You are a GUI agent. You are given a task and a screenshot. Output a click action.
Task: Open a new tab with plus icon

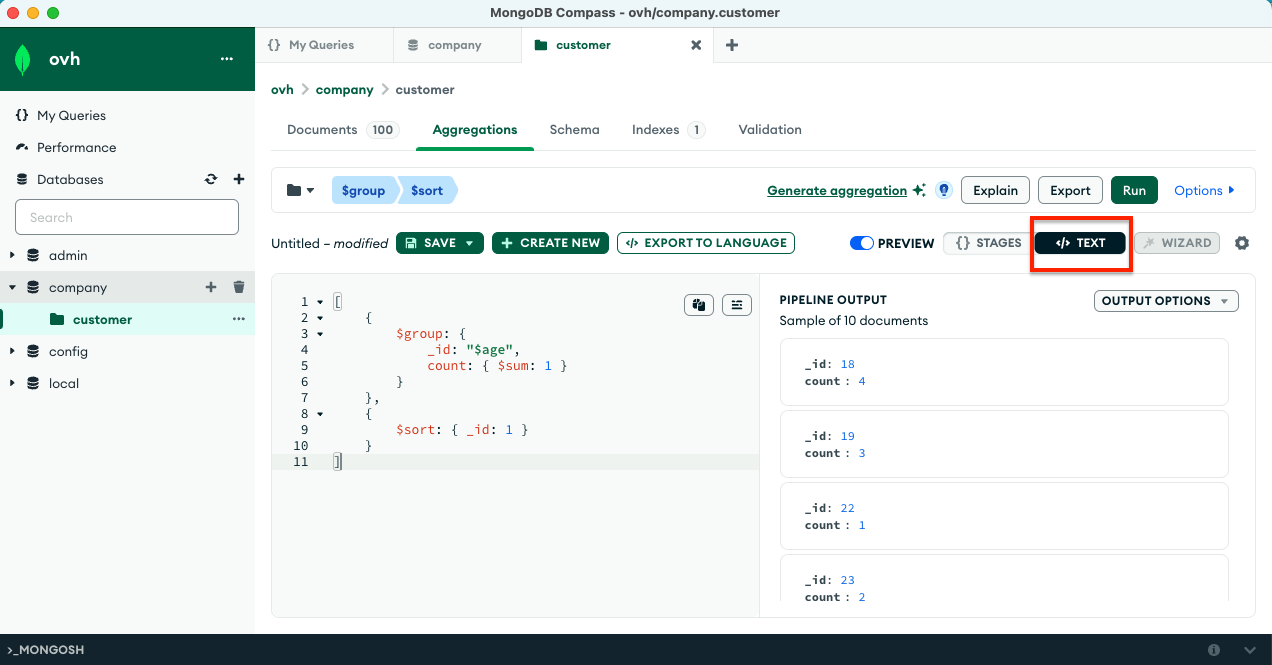(x=732, y=45)
